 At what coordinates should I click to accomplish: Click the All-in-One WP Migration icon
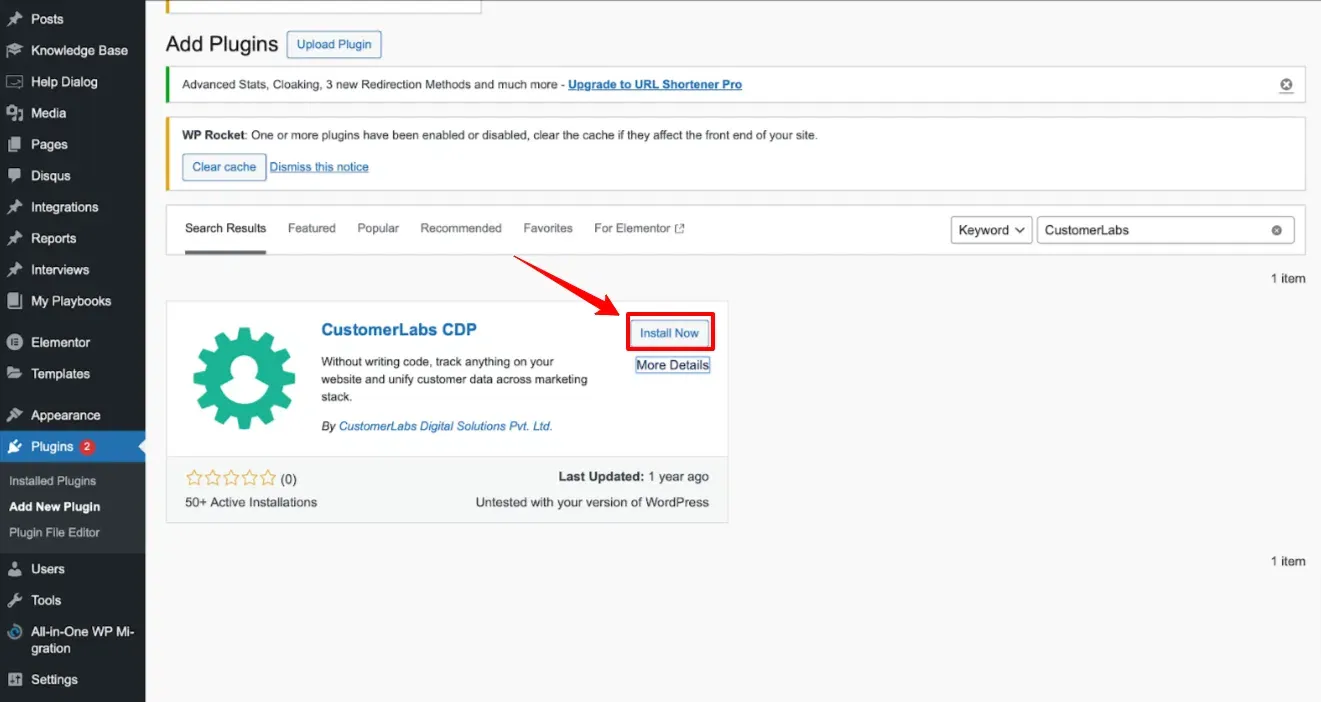[14, 632]
